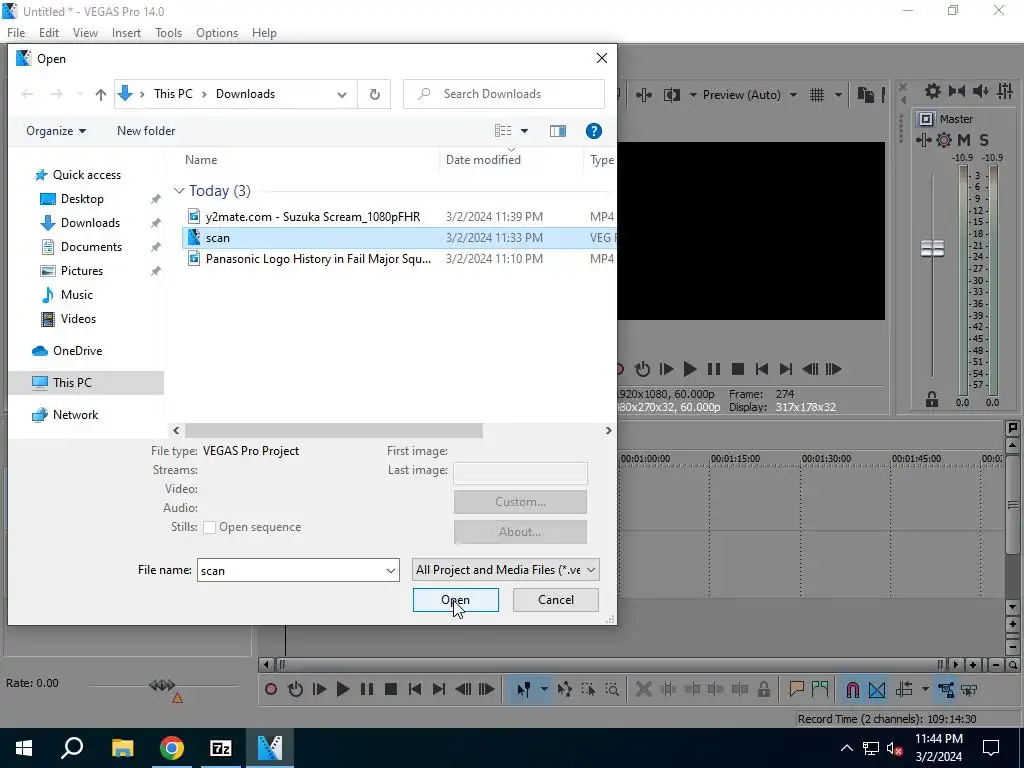The height and width of the screenshot is (768, 1024).
Task: Go to end in the timeline transport
Action: coord(439,690)
